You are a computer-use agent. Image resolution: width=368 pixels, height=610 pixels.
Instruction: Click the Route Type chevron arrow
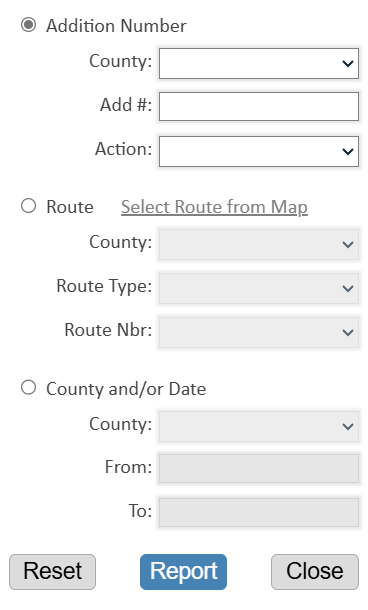pos(347,288)
